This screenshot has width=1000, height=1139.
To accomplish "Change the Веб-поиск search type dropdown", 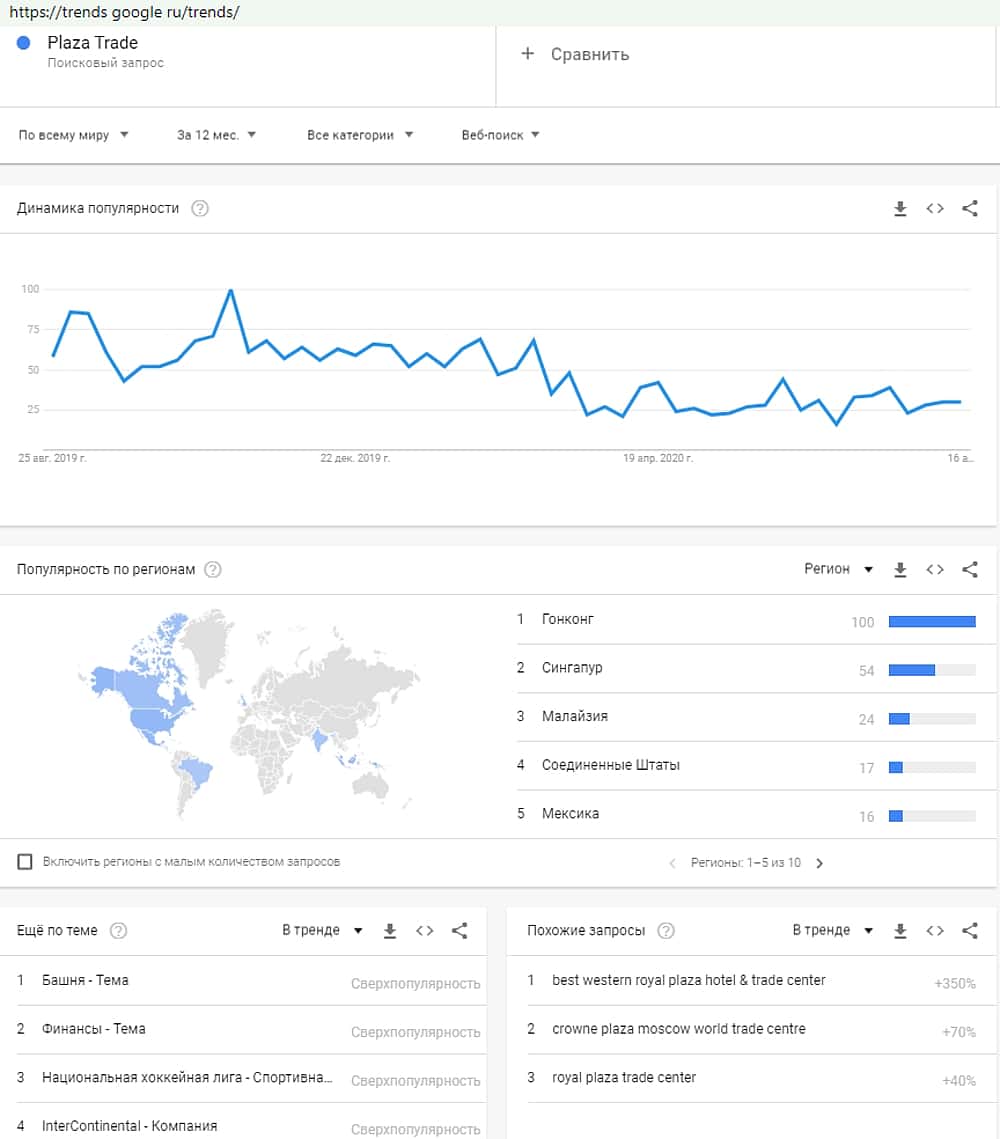I will click(x=500, y=135).
